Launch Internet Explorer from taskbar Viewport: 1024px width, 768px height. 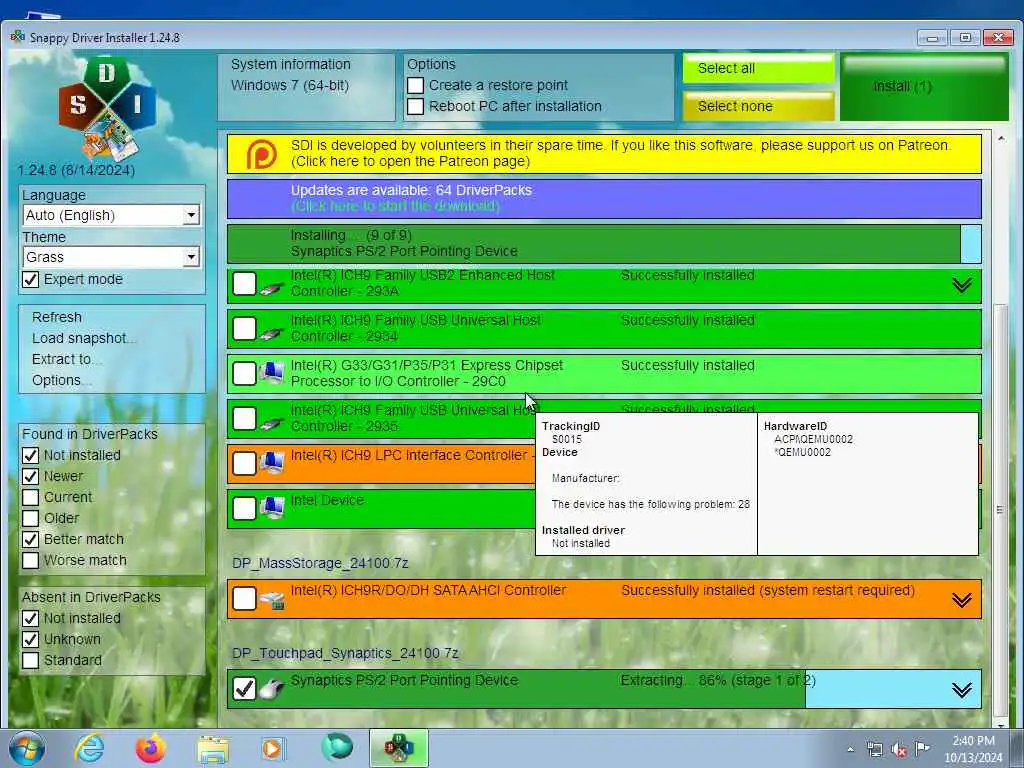coord(89,748)
